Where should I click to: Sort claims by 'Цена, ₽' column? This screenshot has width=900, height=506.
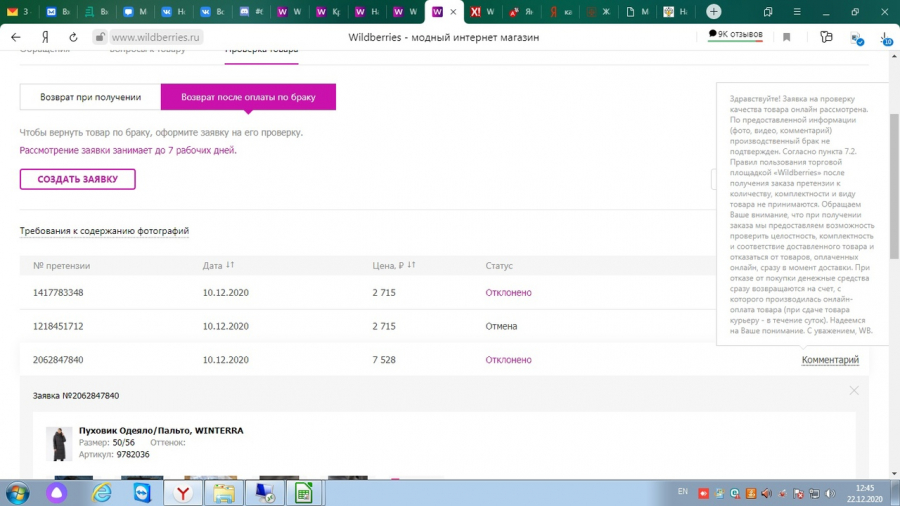click(x=393, y=266)
